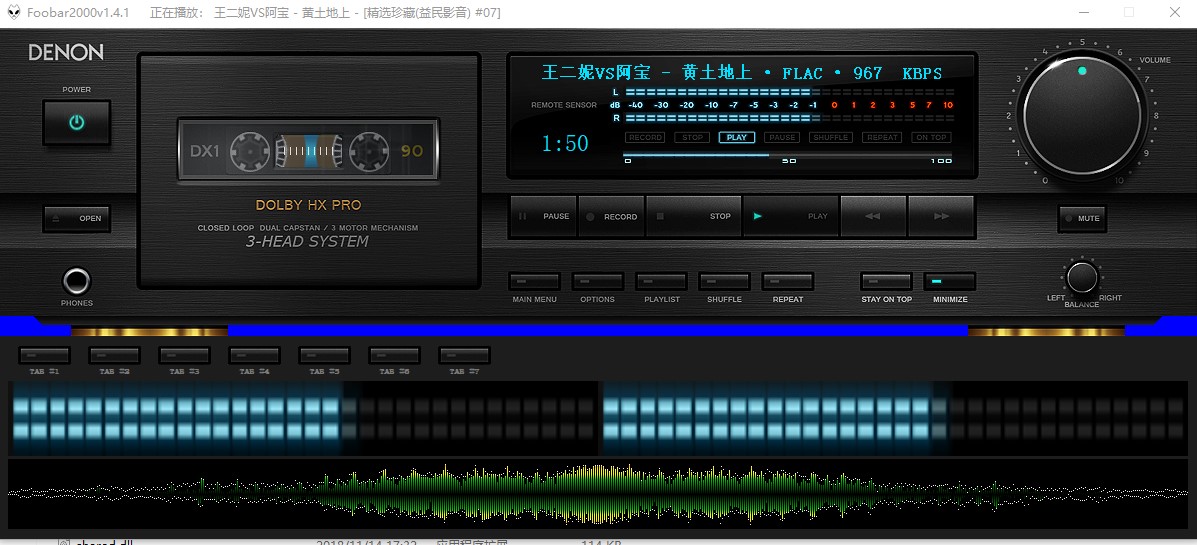Click the cassette tape window

pos(308,150)
